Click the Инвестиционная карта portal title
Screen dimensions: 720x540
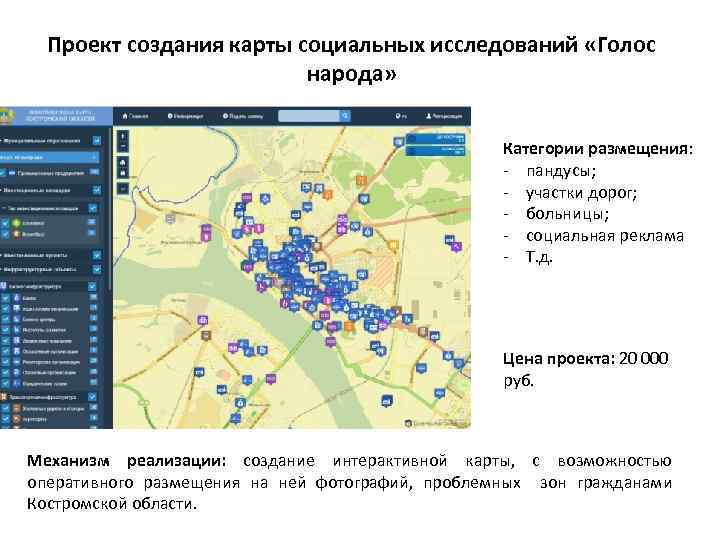[x=61, y=116]
